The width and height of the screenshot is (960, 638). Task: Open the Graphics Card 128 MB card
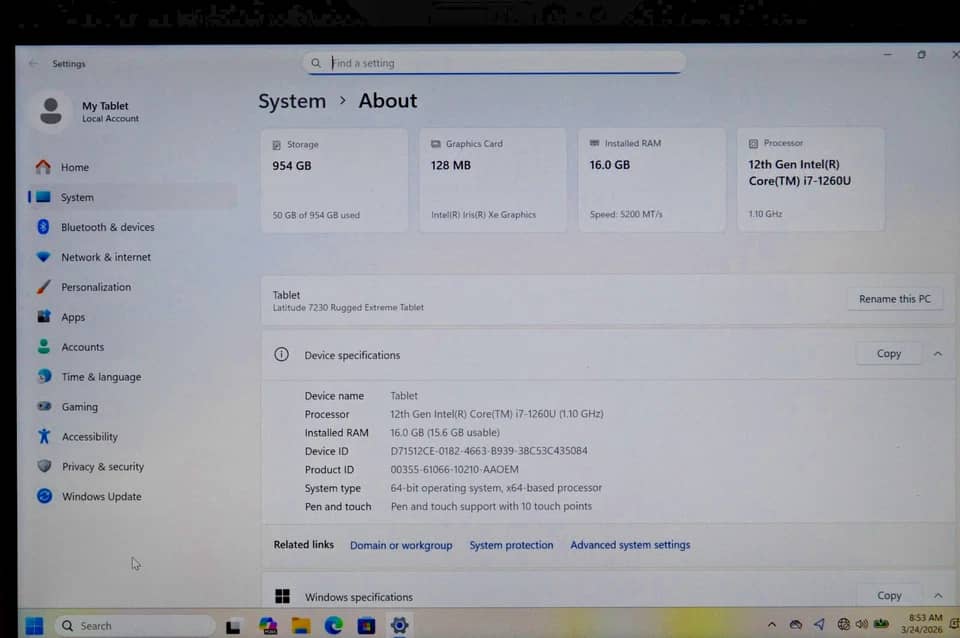(x=493, y=180)
